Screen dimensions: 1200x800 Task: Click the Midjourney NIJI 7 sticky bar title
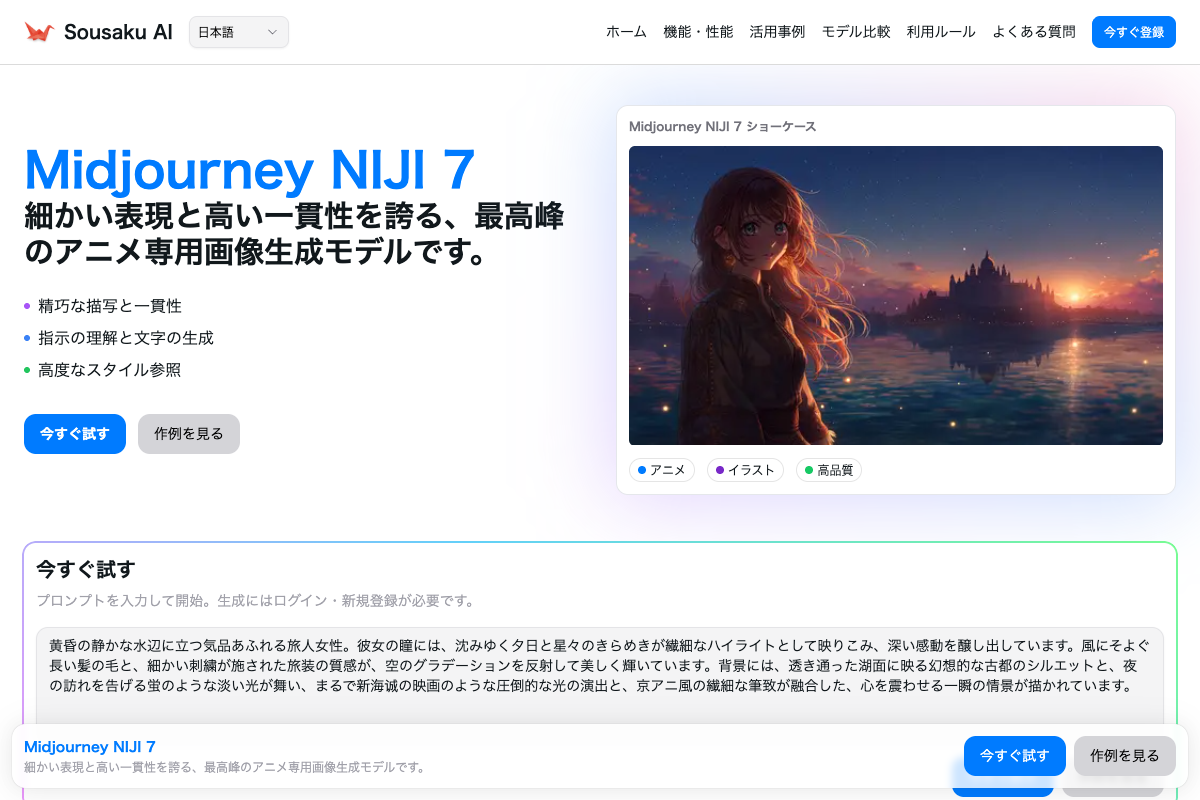(90, 747)
